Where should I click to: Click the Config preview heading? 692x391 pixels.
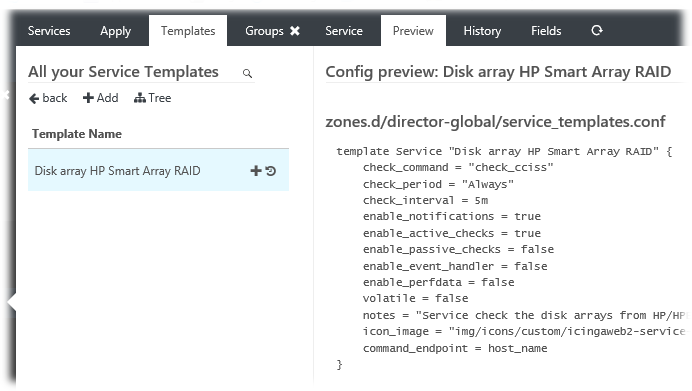(x=498, y=72)
